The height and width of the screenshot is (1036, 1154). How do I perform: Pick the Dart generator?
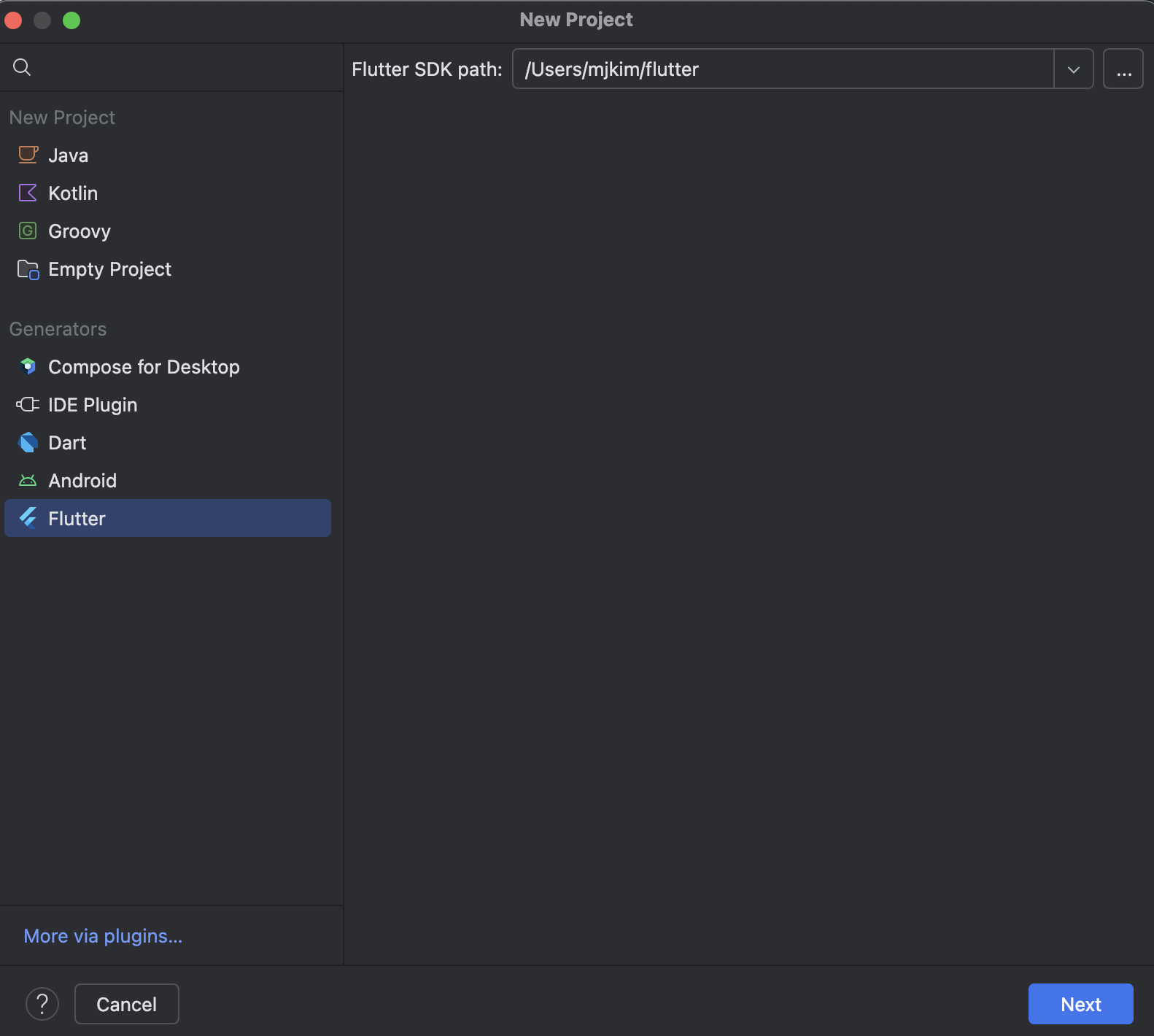coord(168,442)
